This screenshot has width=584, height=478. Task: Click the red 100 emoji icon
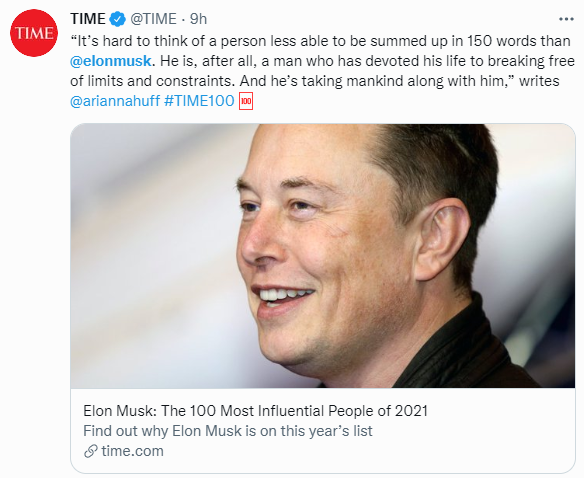246,101
